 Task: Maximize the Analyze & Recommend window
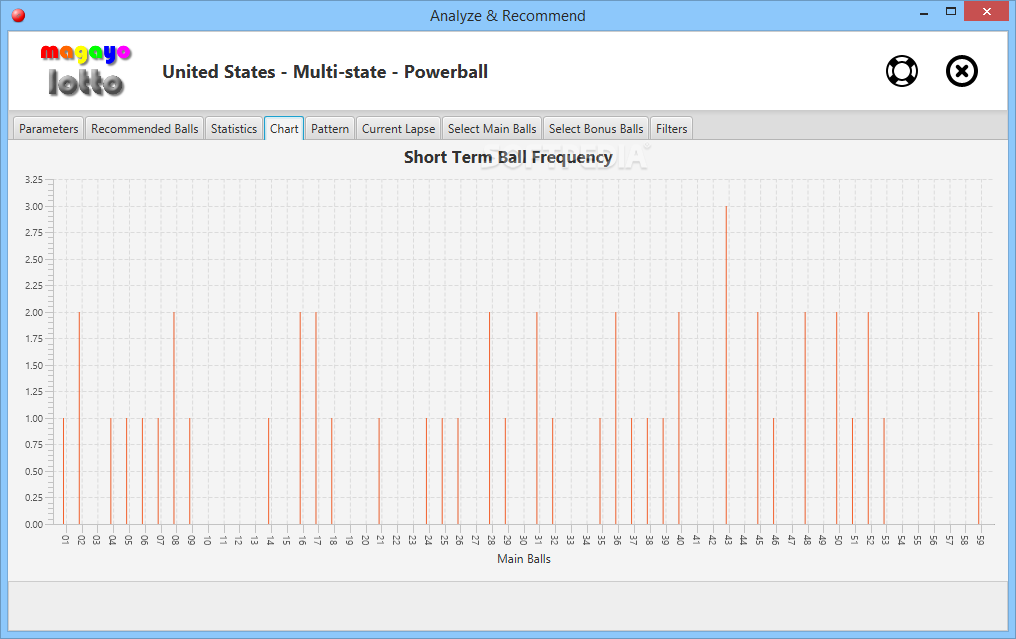point(951,12)
